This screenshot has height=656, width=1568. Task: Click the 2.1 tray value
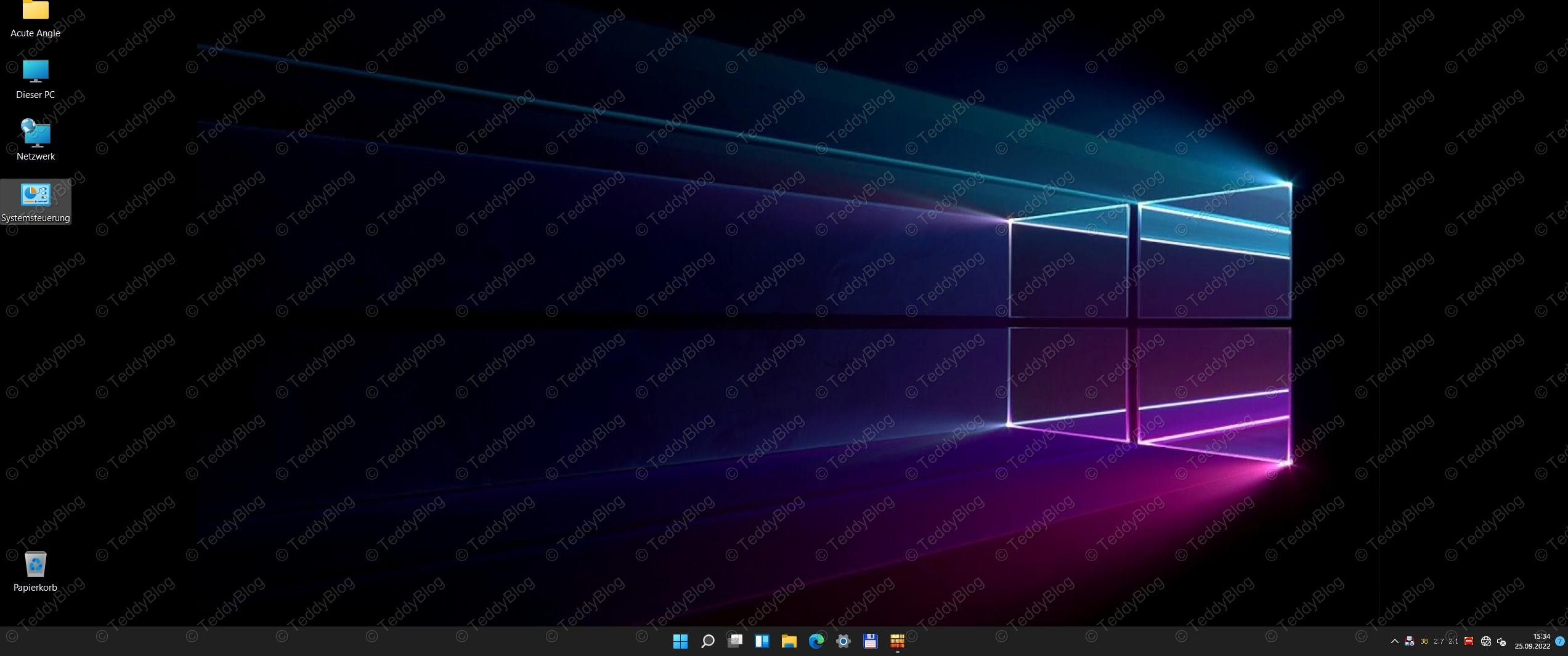point(1453,641)
